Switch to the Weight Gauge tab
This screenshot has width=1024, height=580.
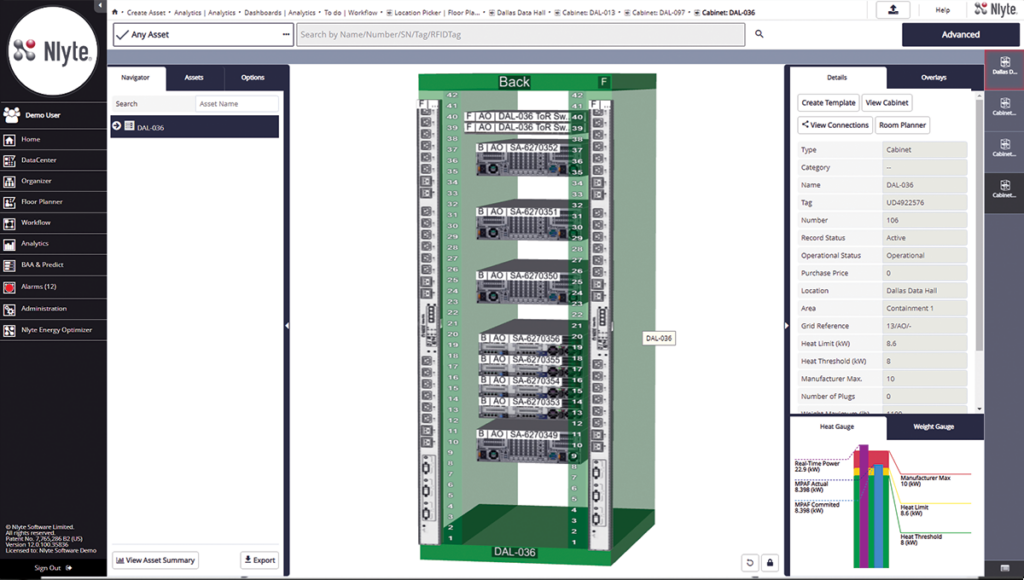pyautogui.click(x=934, y=427)
